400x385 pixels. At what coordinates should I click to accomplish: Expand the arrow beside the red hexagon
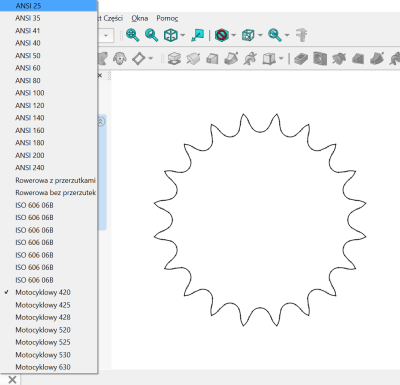pos(233,35)
